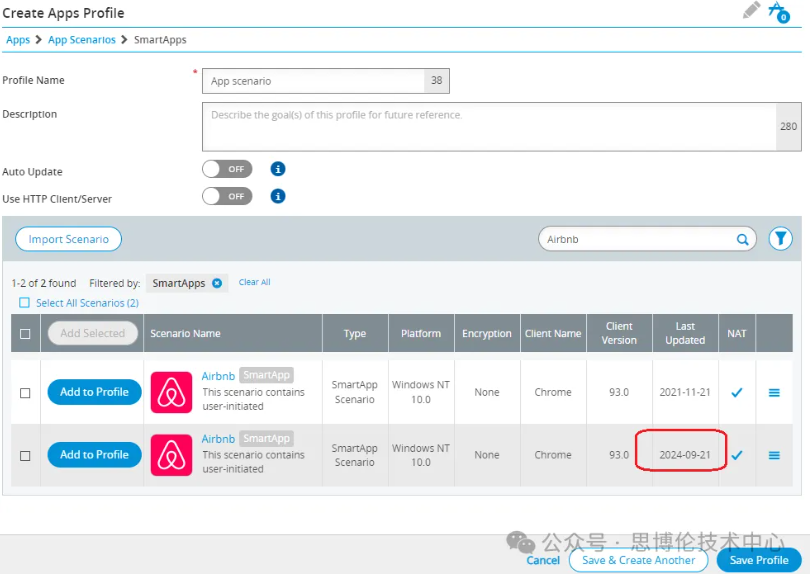The height and width of the screenshot is (574, 810).
Task: Toggle Use HTTP Client/Server switch
Action: tap(227, 196)
